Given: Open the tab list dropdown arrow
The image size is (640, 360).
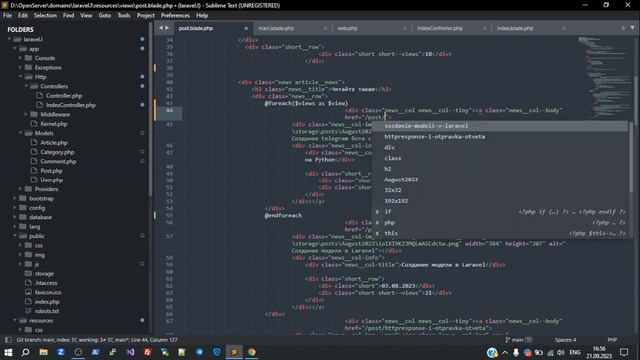Looking at the screenshot, I should click(x=632, y=28).
